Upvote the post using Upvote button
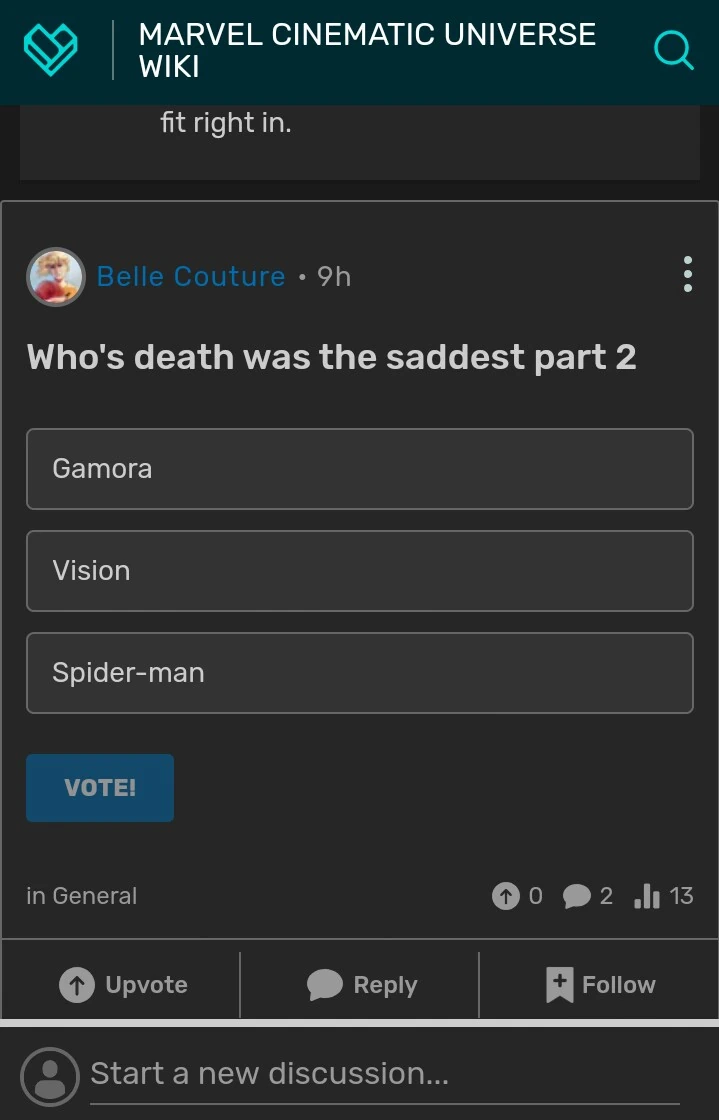This screenshot has height=1120, width=719. point(122,984)
